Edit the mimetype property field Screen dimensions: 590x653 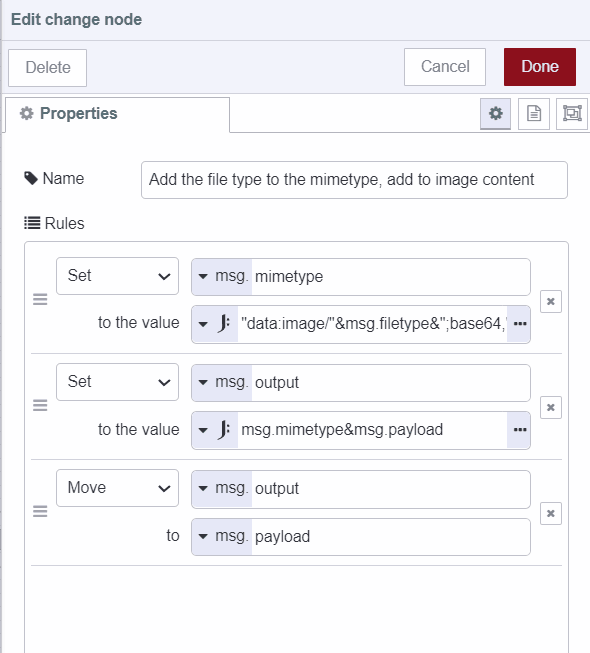[x=391, y=277]
